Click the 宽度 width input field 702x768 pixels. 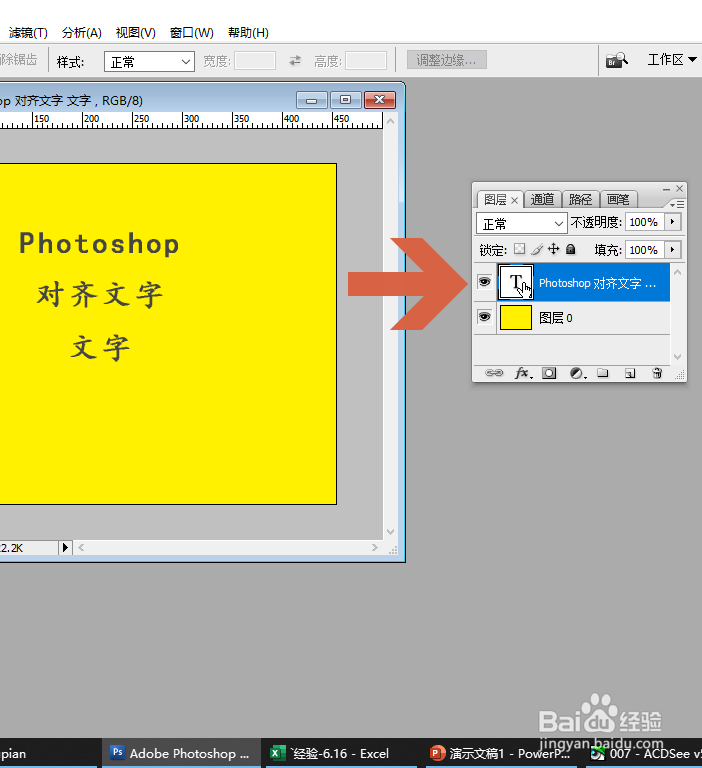(255, 61)
